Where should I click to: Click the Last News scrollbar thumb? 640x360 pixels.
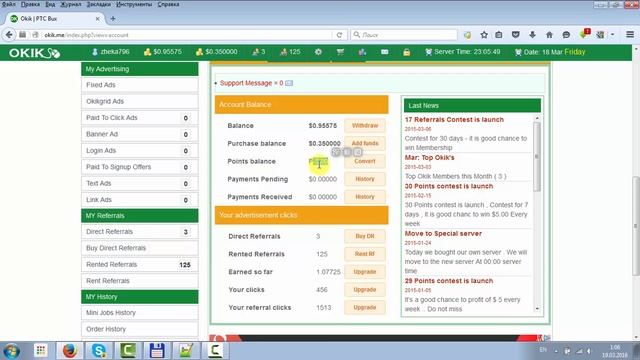(x=537, y=157)
